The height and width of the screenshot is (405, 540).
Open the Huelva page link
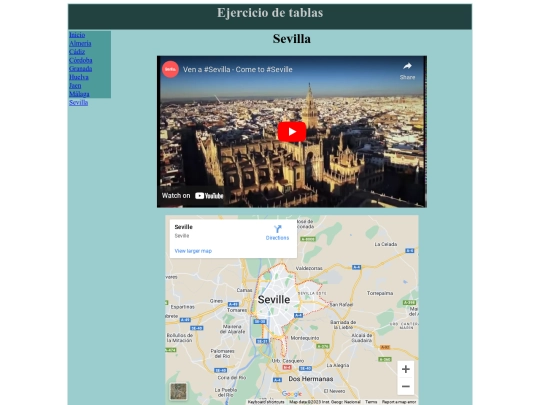pyautogui.click(x=79, y=77)
